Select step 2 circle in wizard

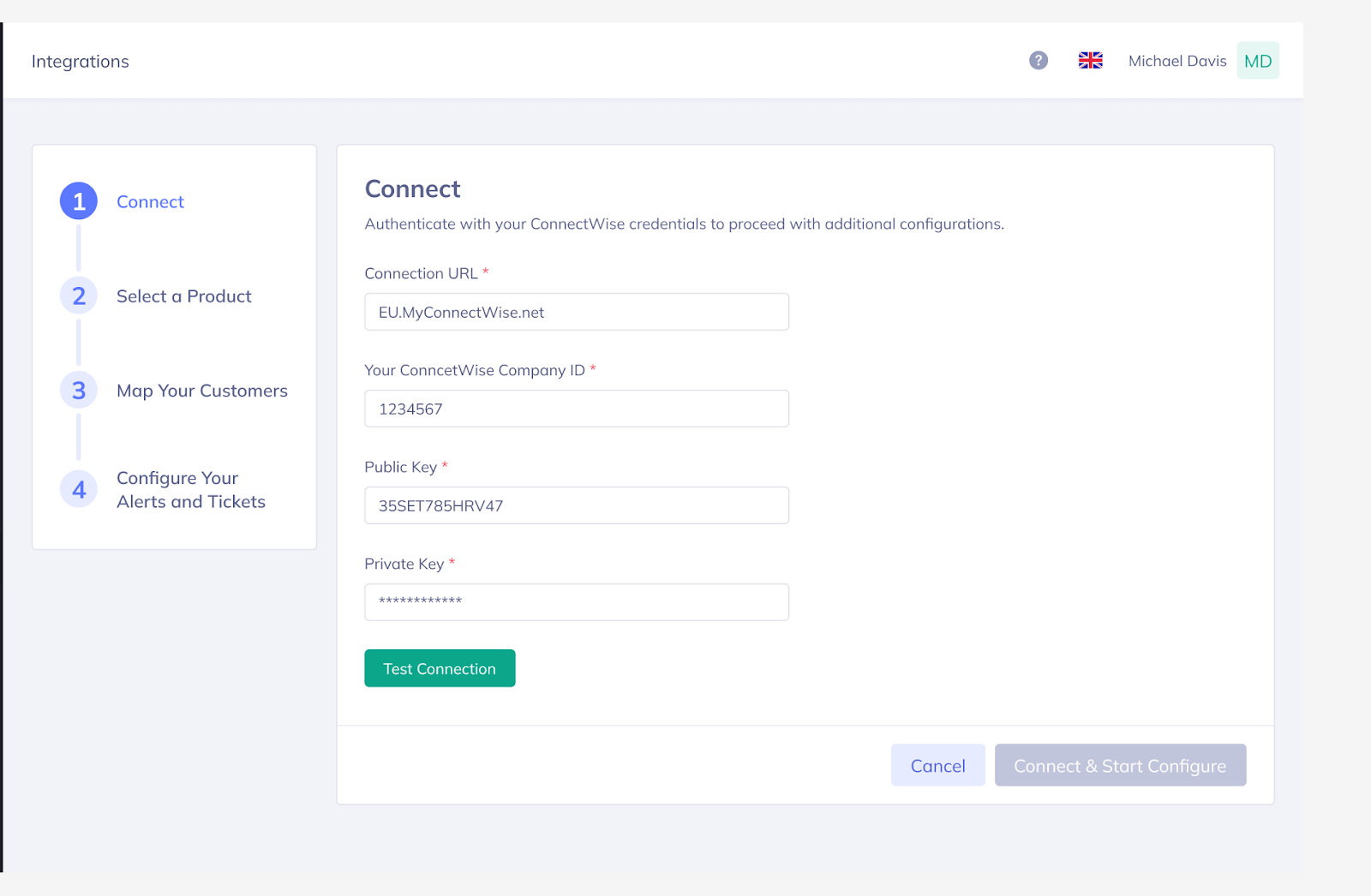[x=79, y=296]
